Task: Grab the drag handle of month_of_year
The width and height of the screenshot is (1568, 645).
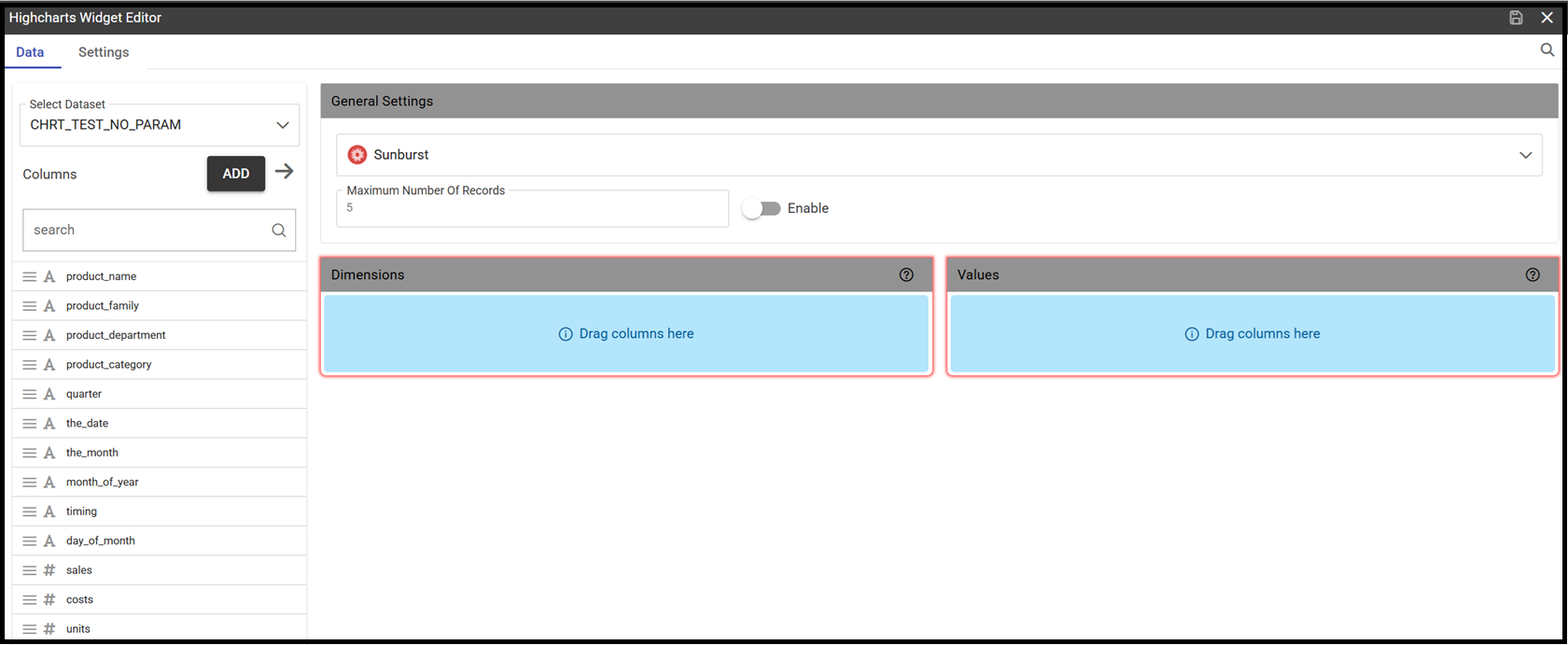Action: click(30, 483)
